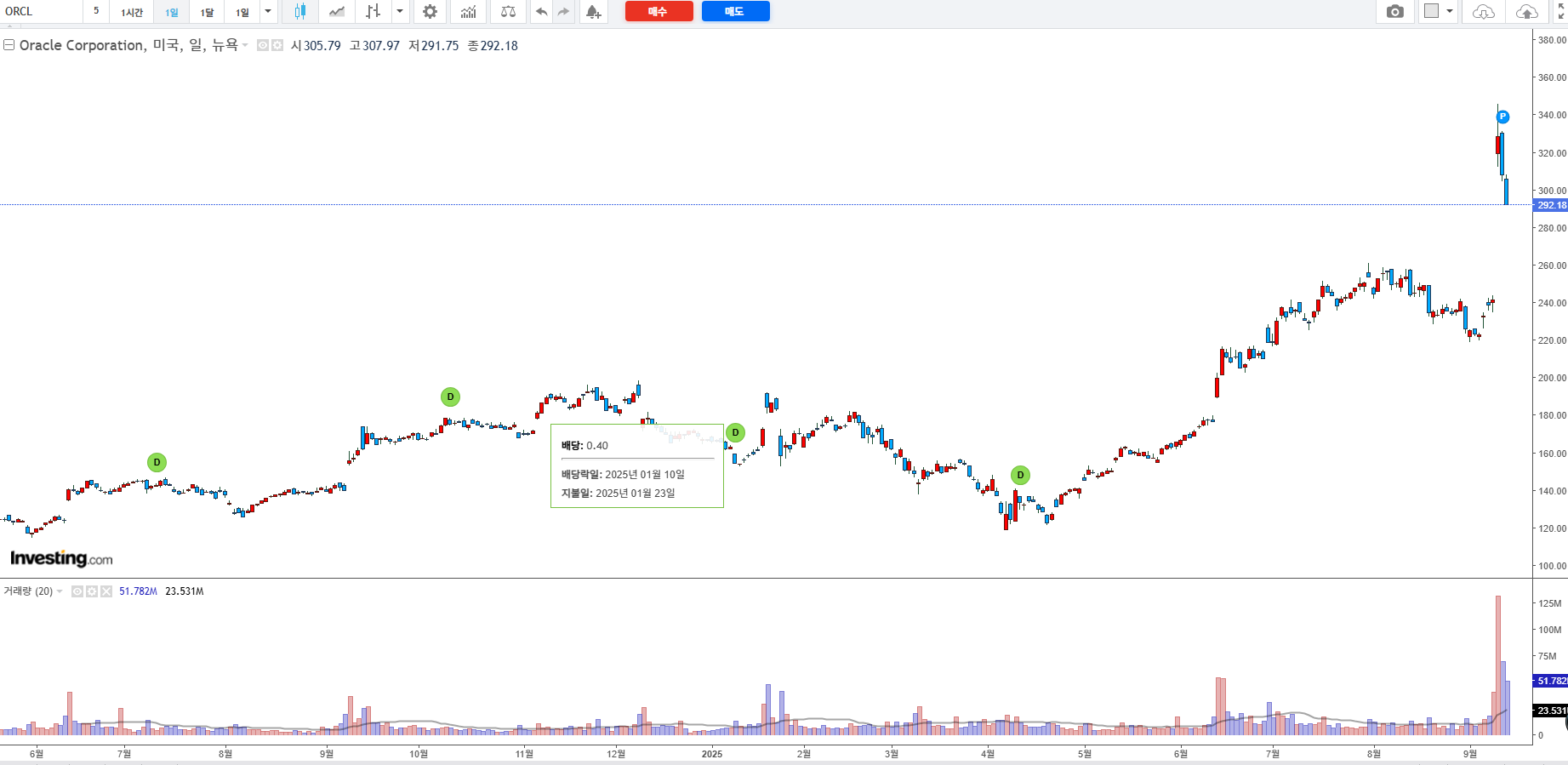
Task: Take a chart snapshot with the camera icon
Action: pos(1395,12)
